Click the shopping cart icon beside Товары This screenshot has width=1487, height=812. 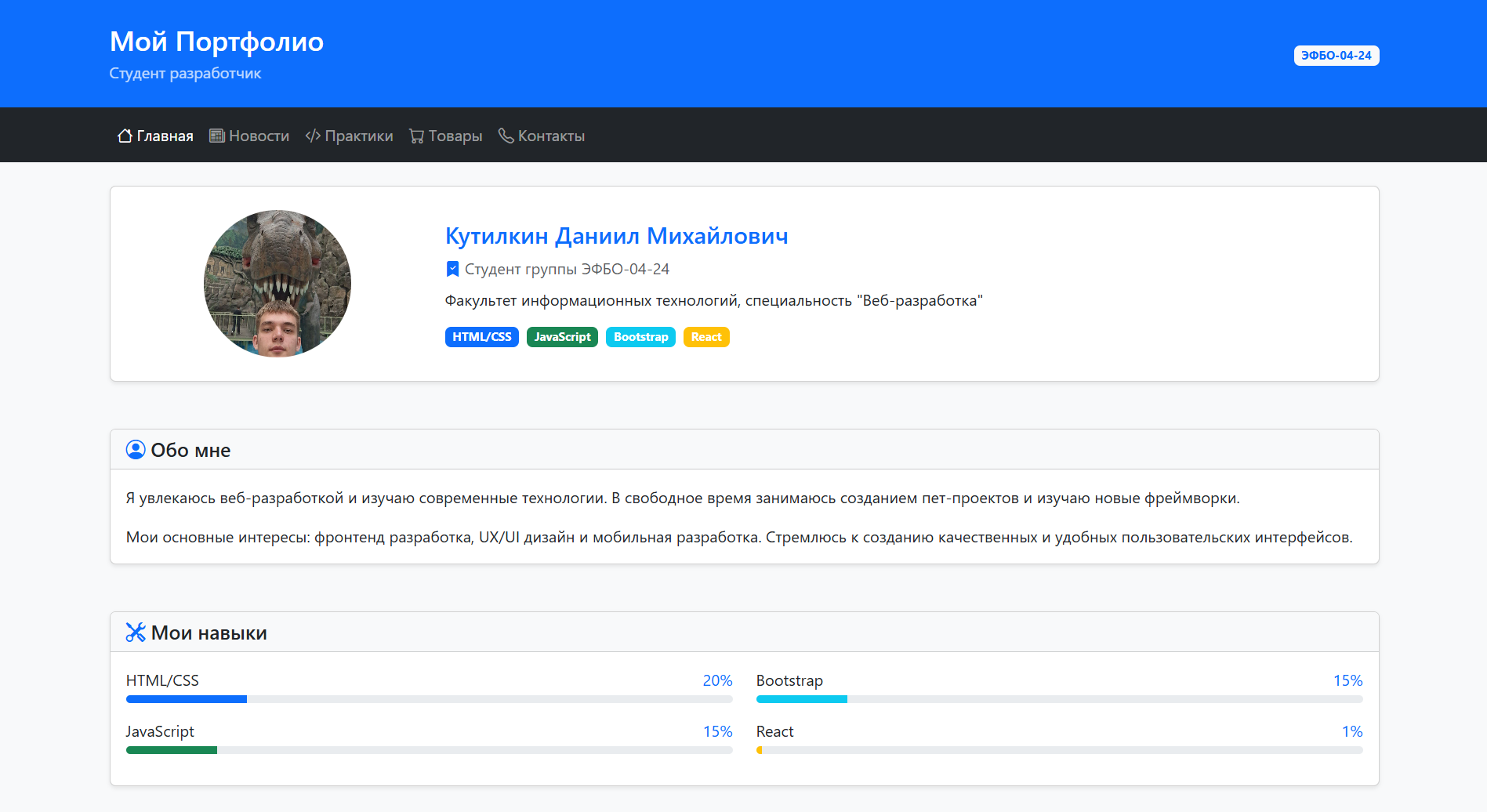416,136
